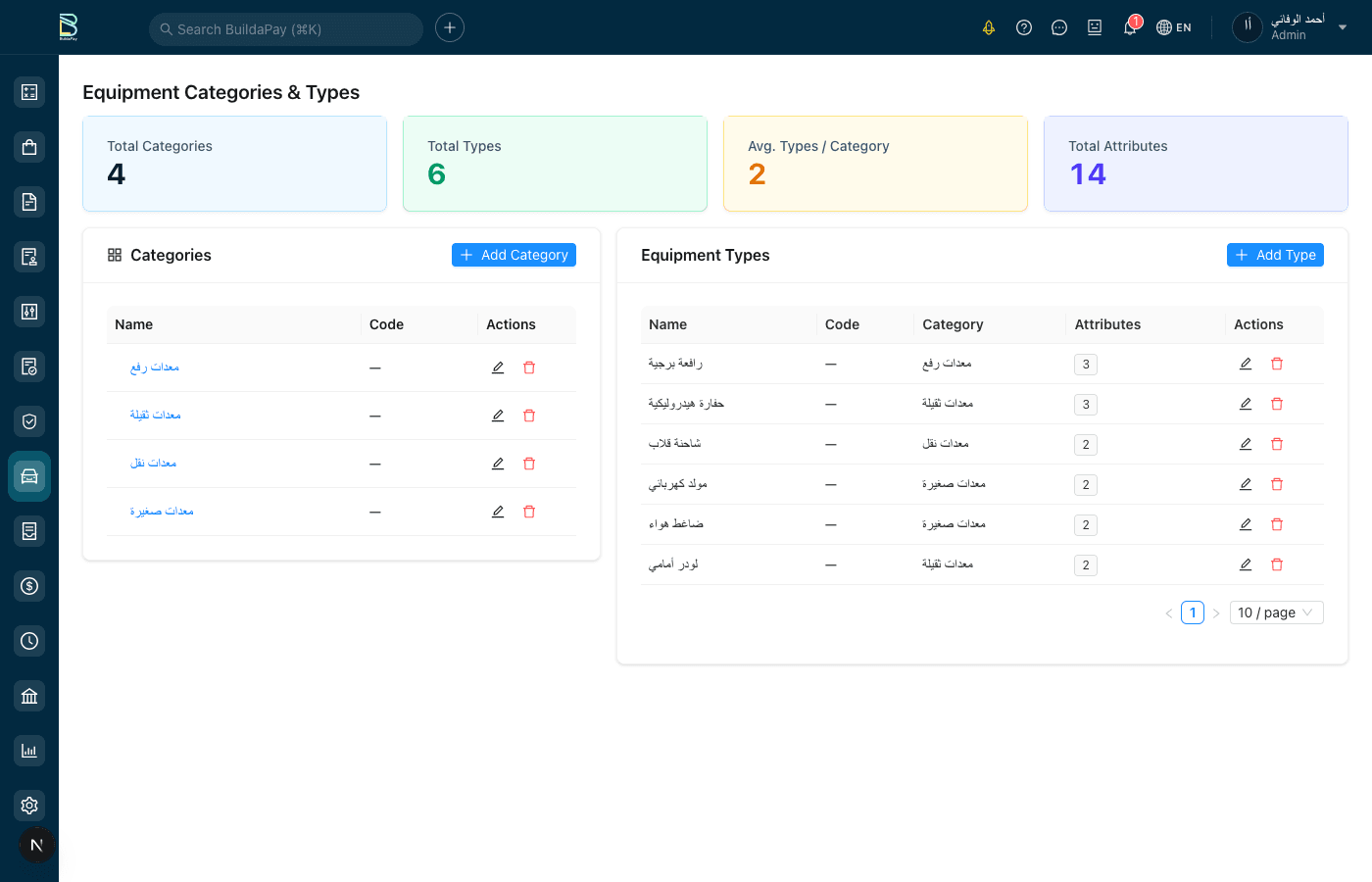The width and height of the screenshot is (1372, 882).
Task: Edit the لودر أمامي equipment type
Action: 1246,564
